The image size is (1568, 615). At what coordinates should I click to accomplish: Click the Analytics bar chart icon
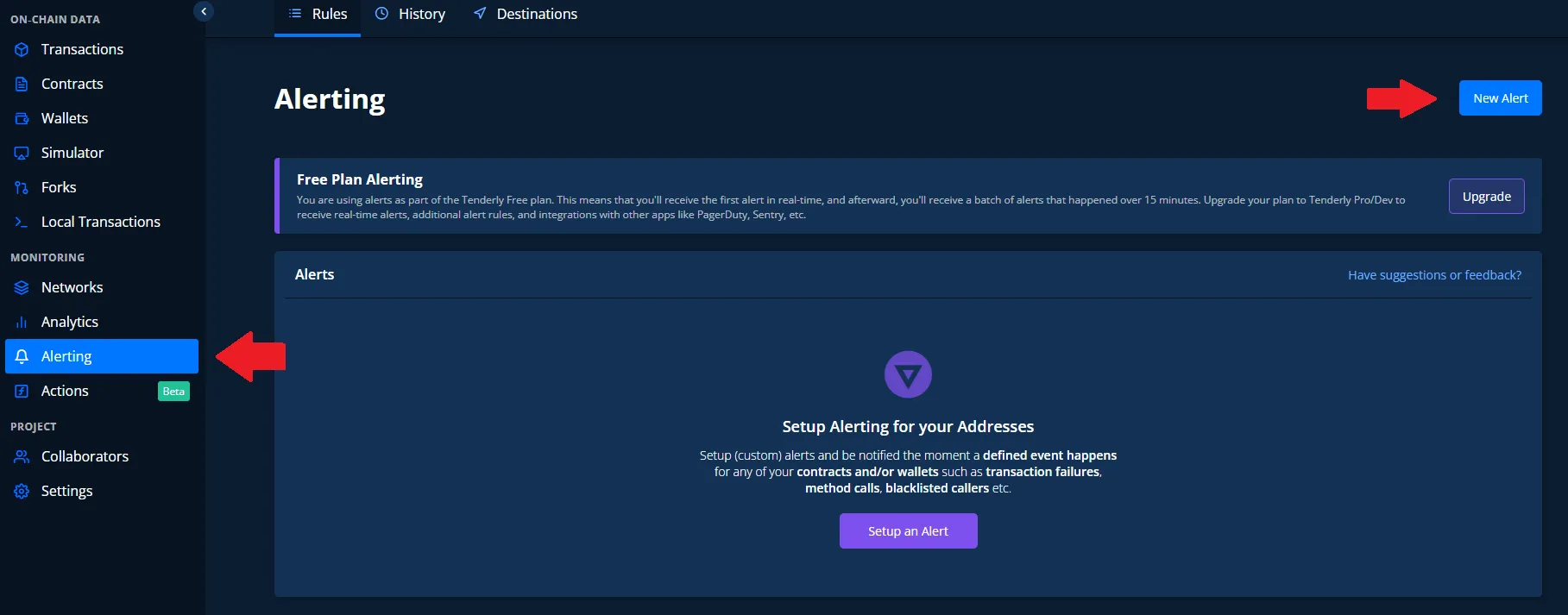pyautogui.click(x=22, y=322)
